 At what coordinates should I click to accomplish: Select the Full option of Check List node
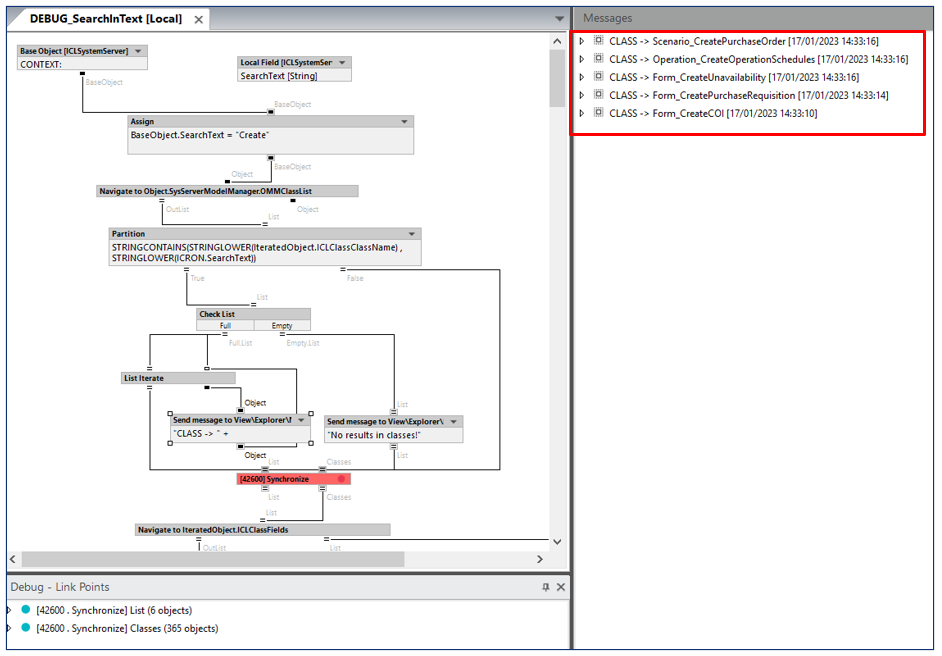(x=225, y=326)
